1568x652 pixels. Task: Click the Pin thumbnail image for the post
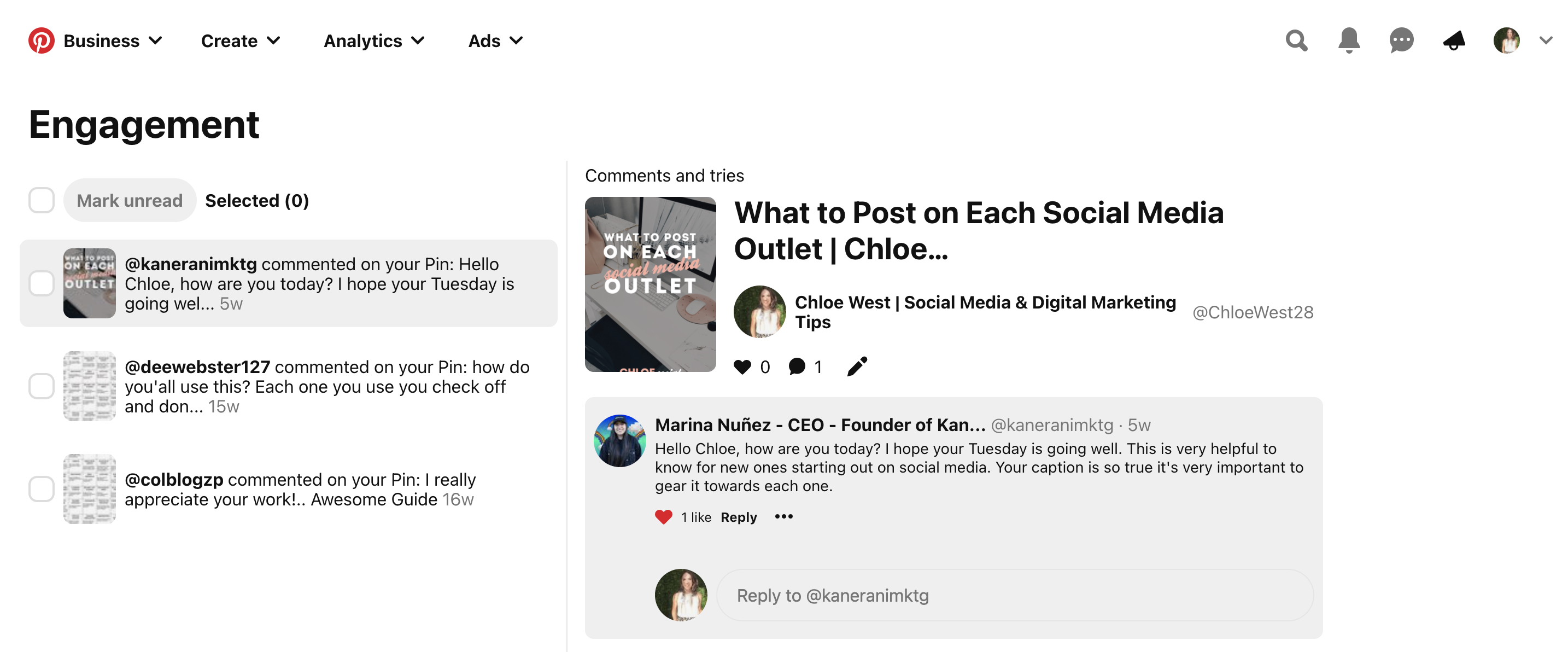[651, 283]
